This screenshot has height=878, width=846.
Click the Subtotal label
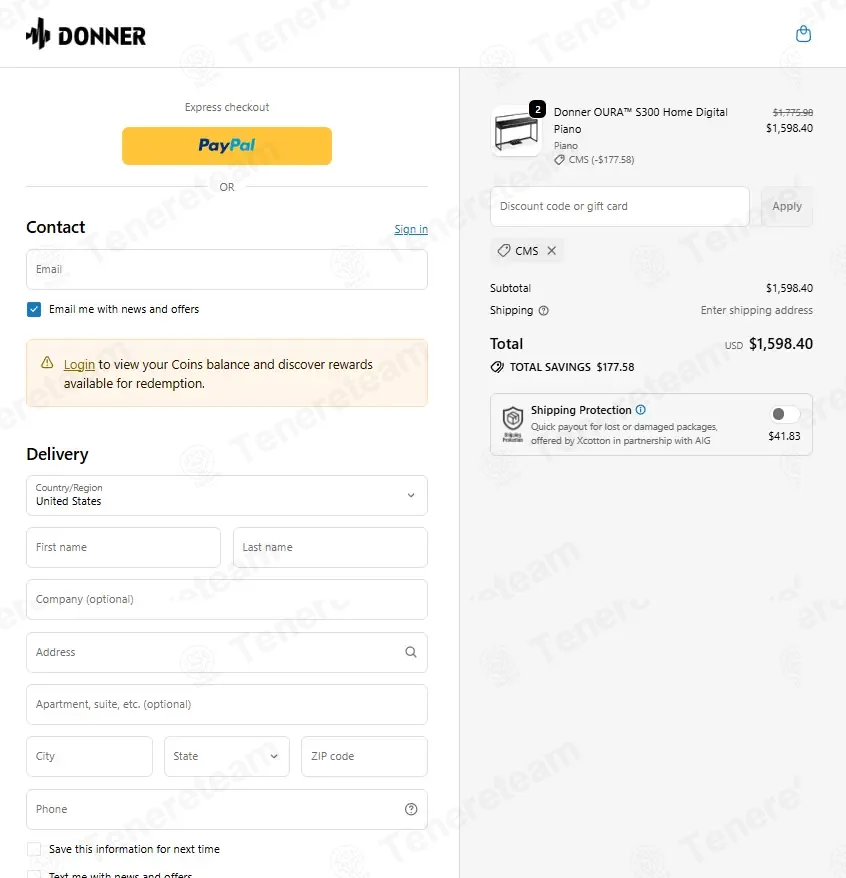[x=510, y=288]
